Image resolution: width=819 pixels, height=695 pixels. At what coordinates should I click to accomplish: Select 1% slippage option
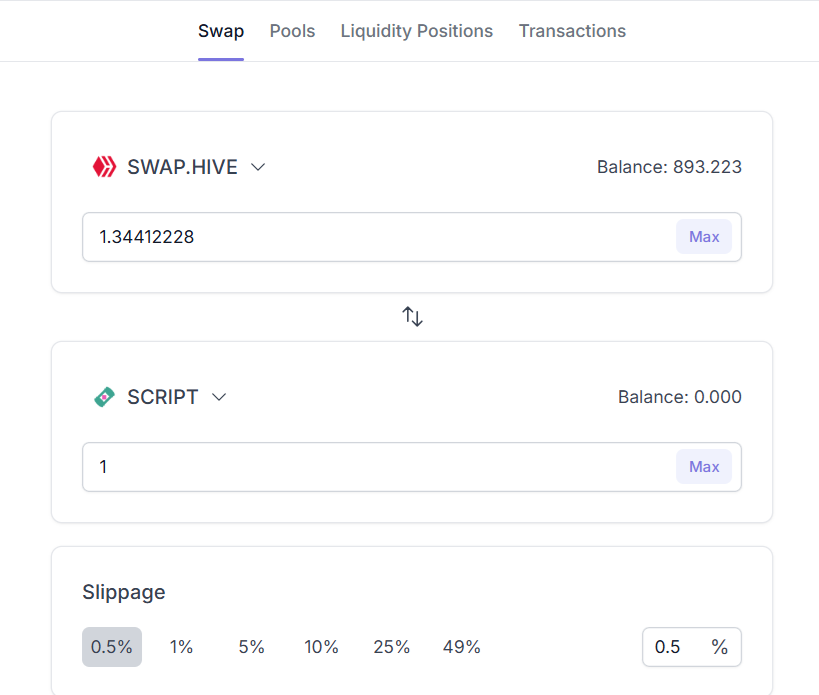pos(181,647)
